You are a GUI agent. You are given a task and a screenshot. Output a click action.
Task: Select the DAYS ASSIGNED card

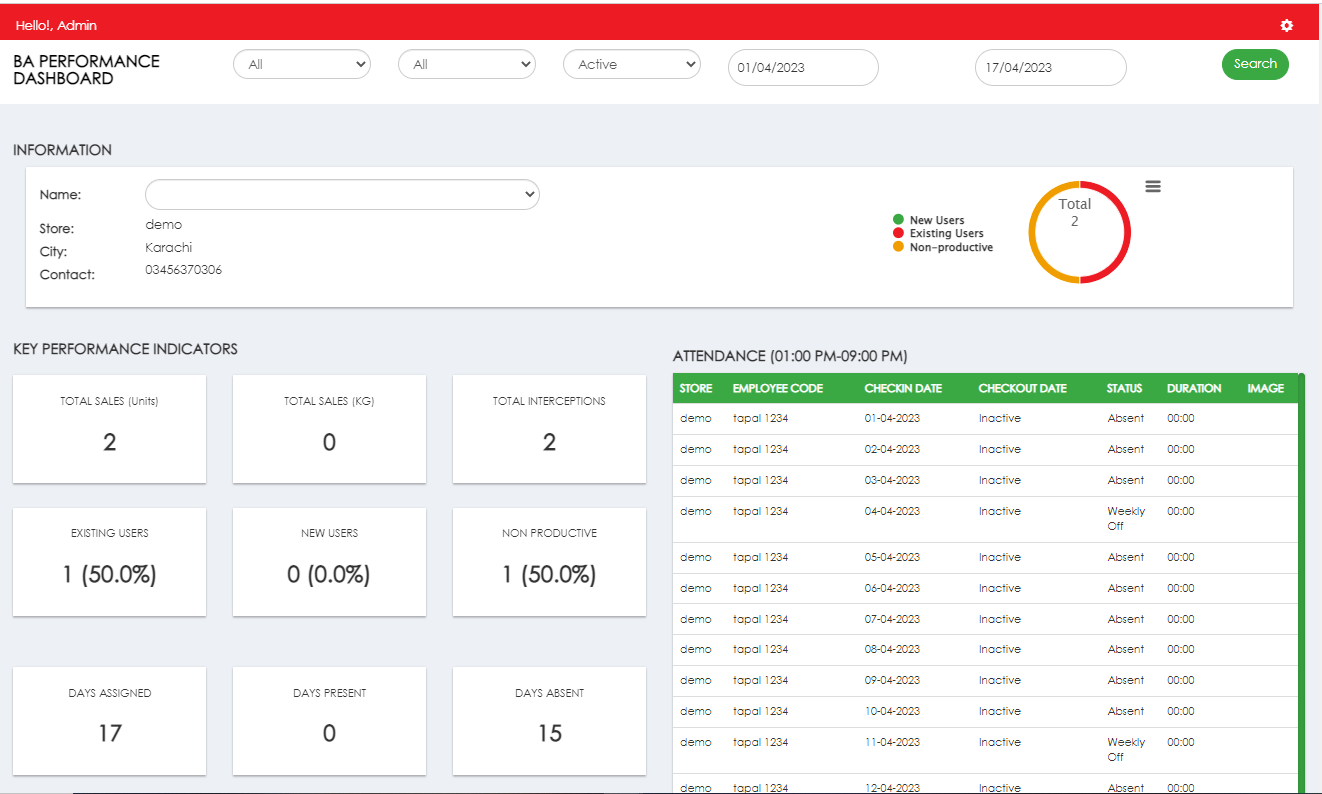109,721
